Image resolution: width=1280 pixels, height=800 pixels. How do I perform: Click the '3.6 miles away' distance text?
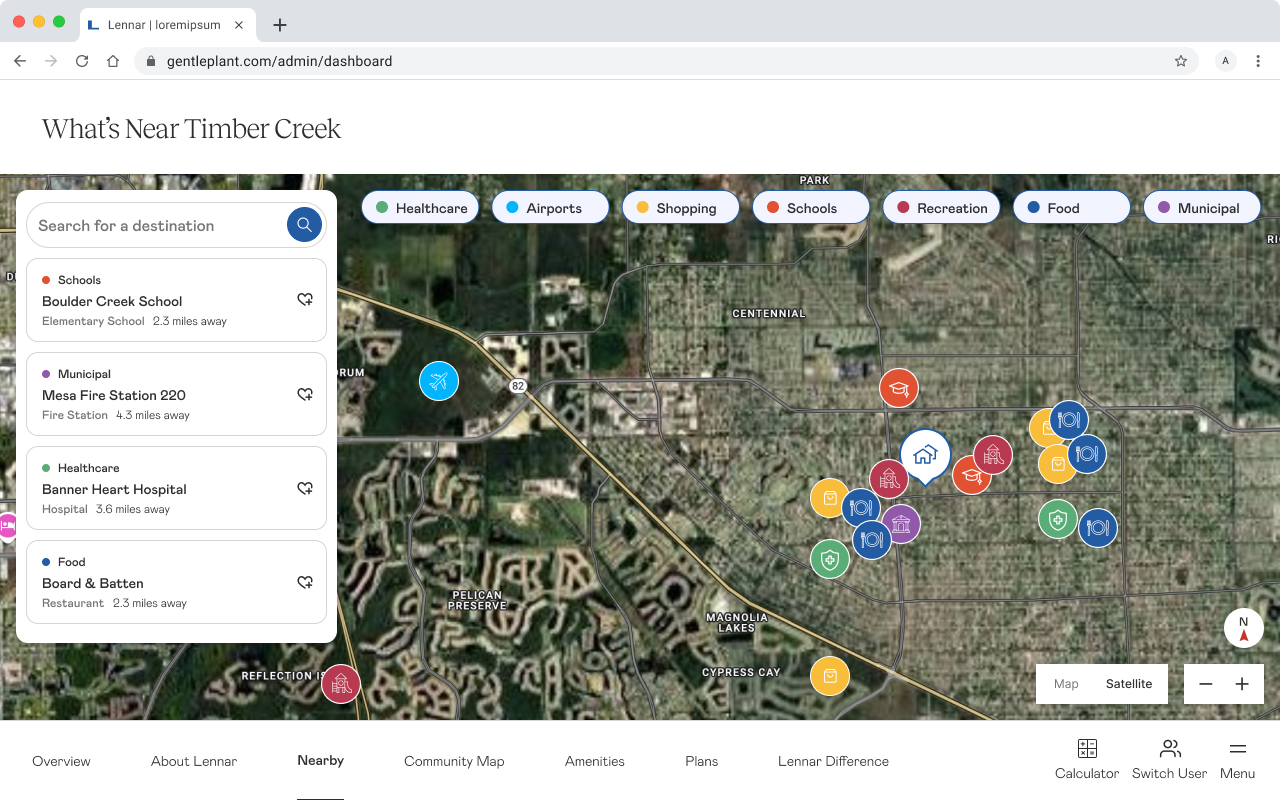click(133, 509)
